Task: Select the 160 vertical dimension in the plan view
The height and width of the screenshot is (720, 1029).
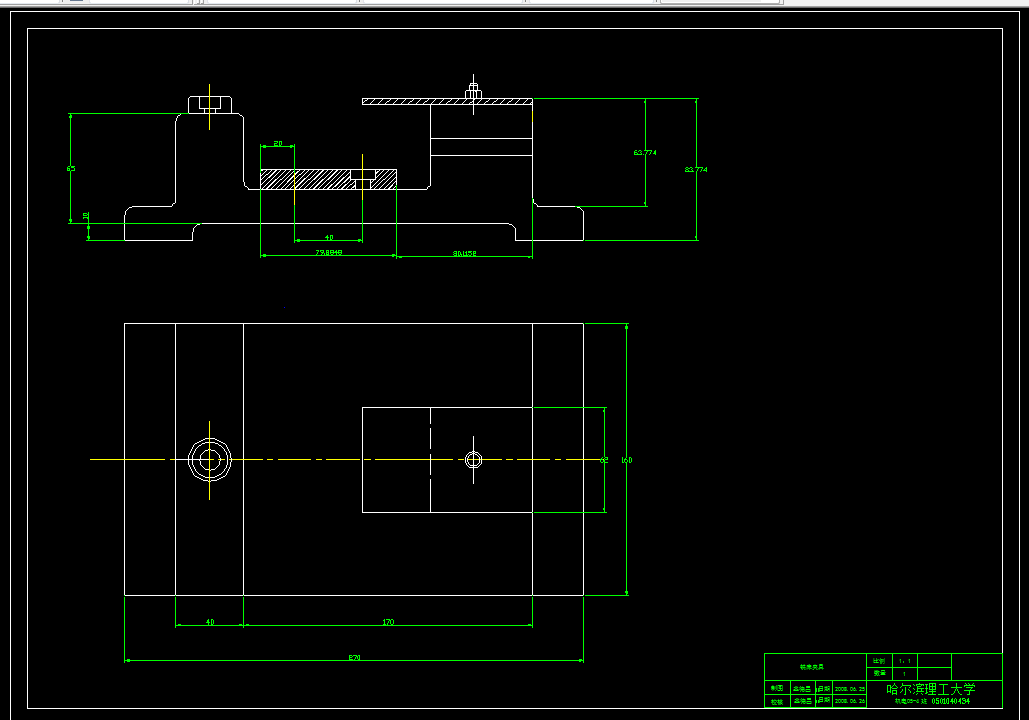Action: (x=627, y=460)
